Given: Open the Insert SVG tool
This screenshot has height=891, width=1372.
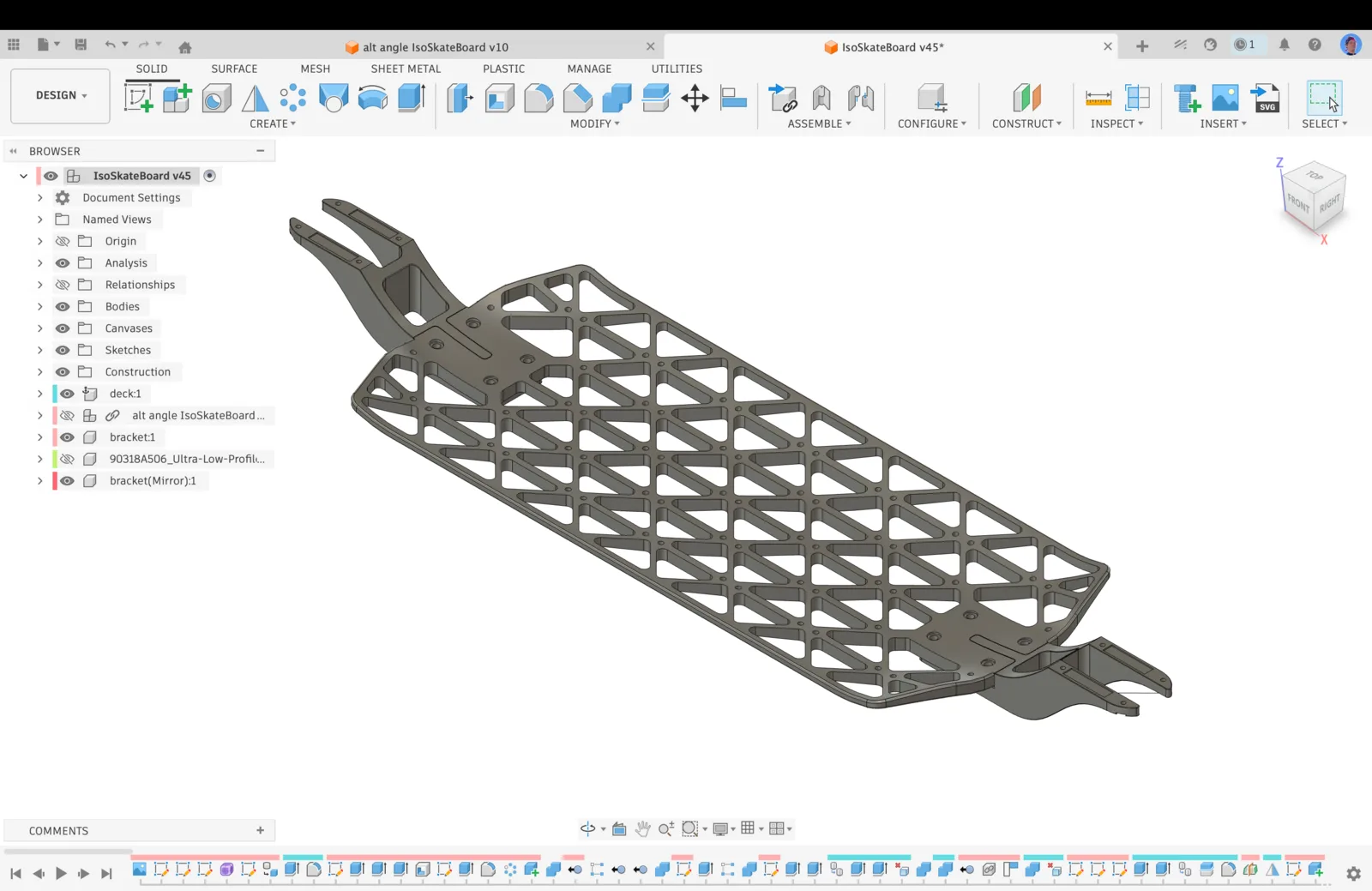Looking at the screenshot, I should coord(1266,98).
